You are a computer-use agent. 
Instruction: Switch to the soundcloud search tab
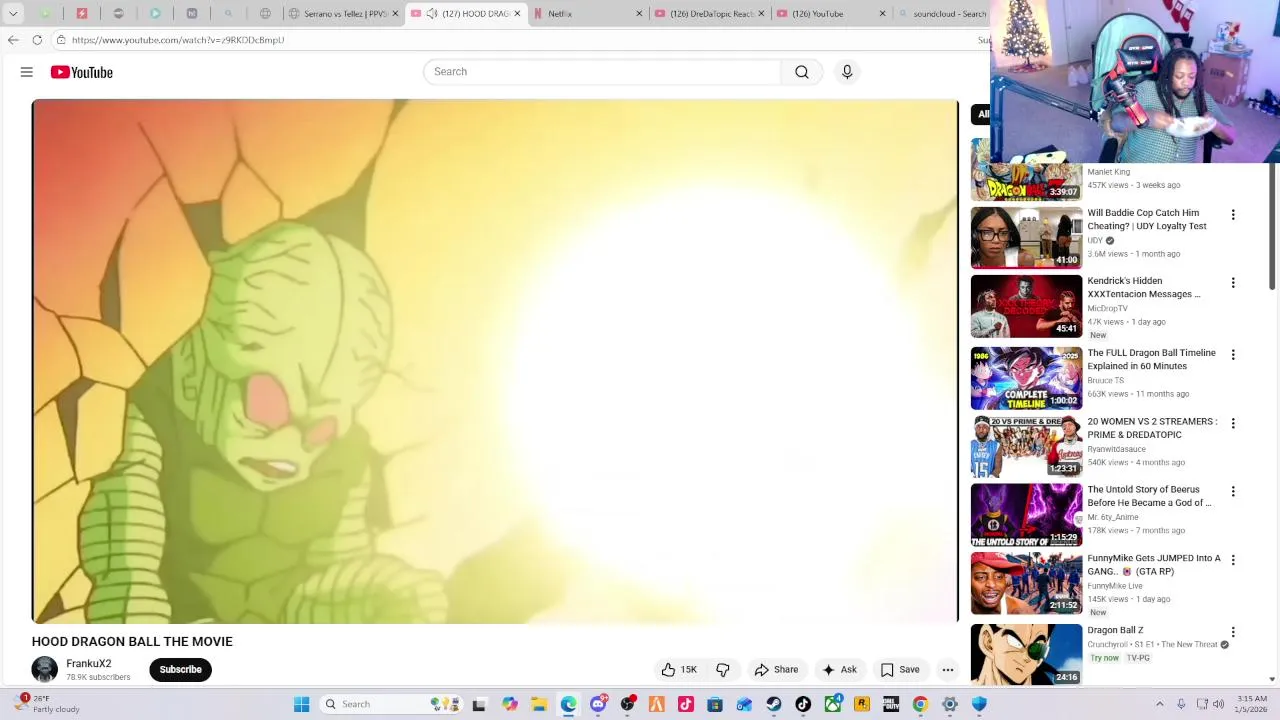pyautogui.click(x=940, y=14)
